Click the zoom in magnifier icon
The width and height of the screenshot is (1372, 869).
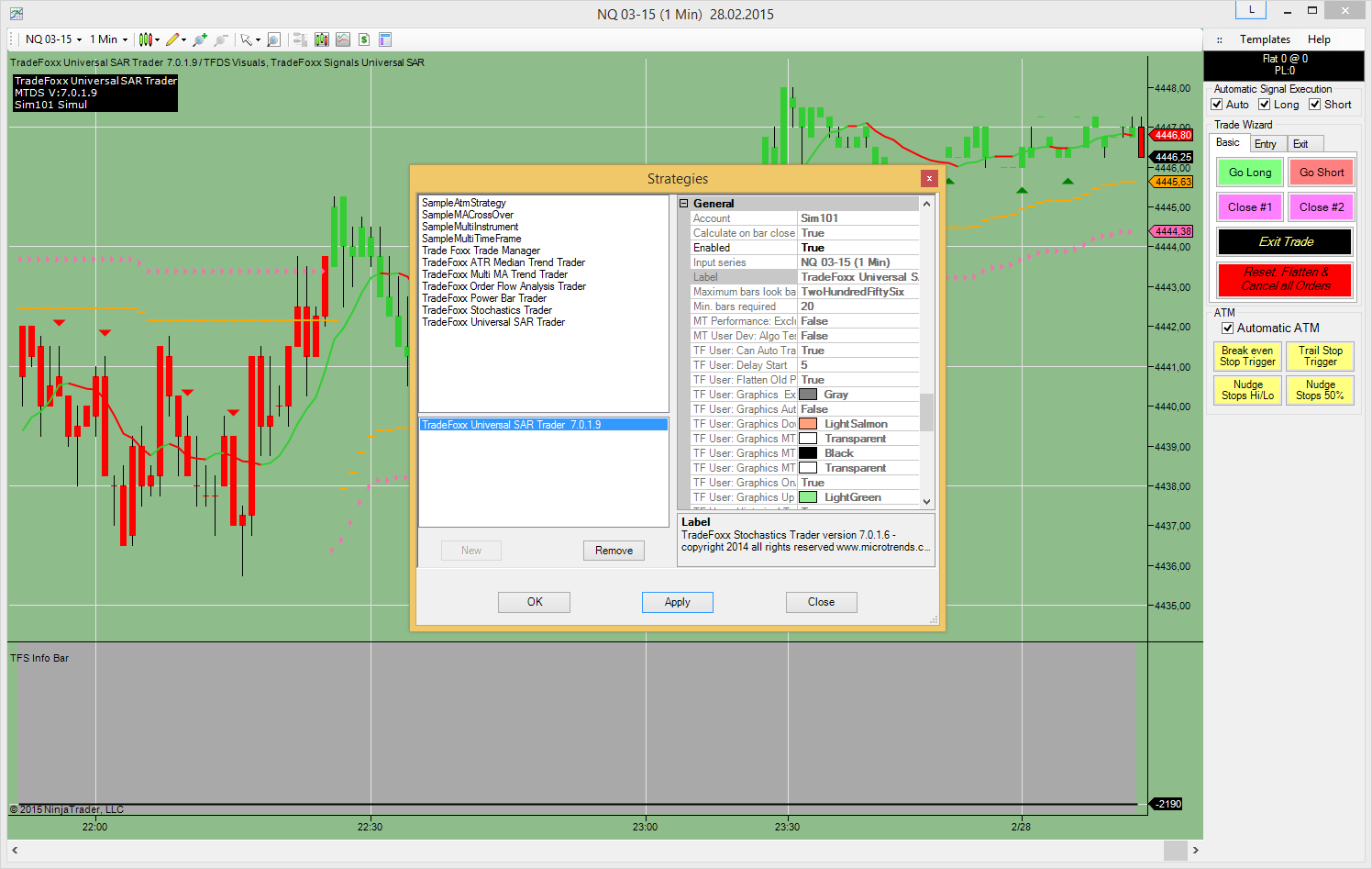pyautogui.click(x=200, y=39)
